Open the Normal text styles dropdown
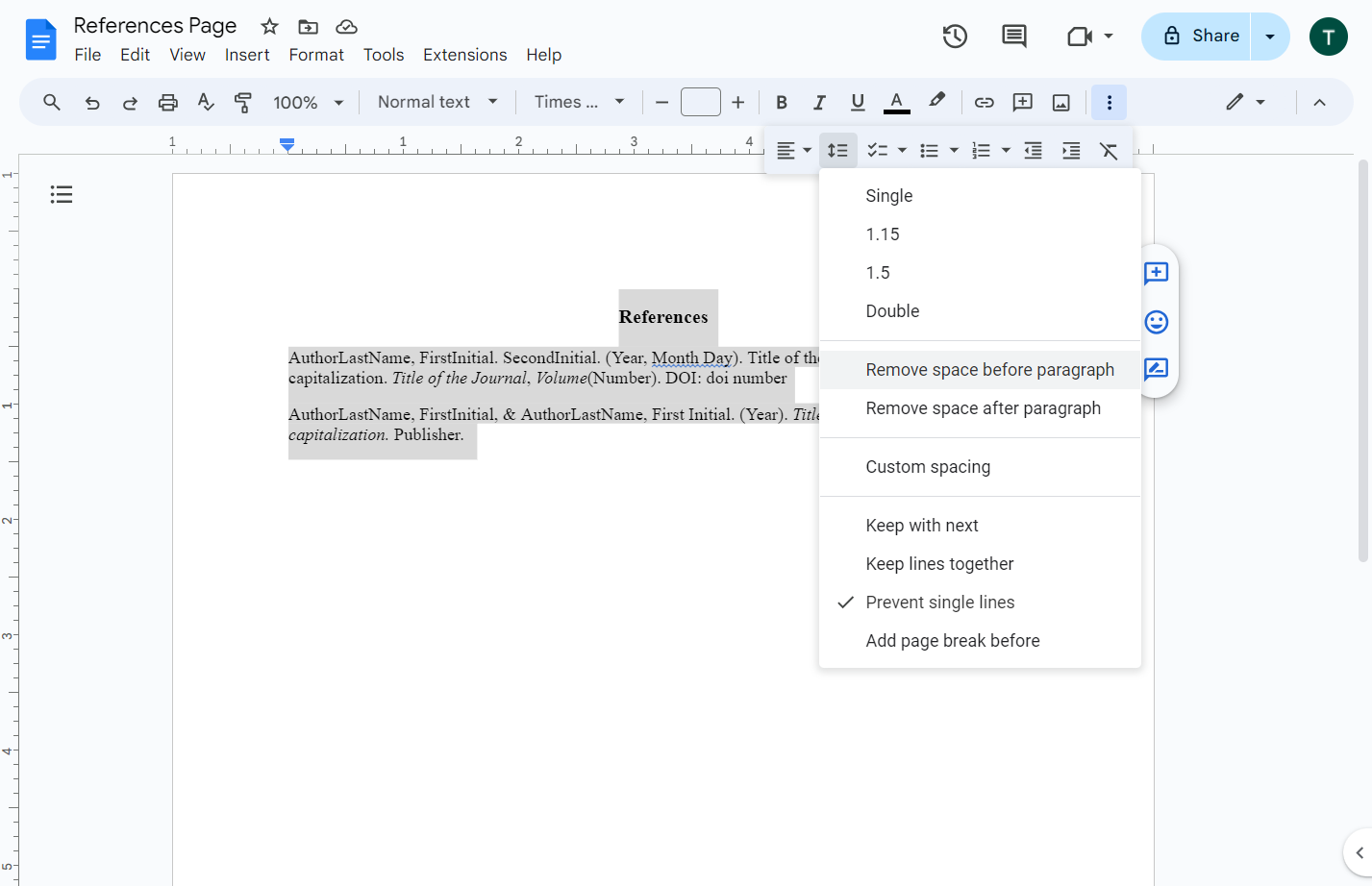This screenshot has width=1372, height=886. pyautogui.click(x=437, y=102)
